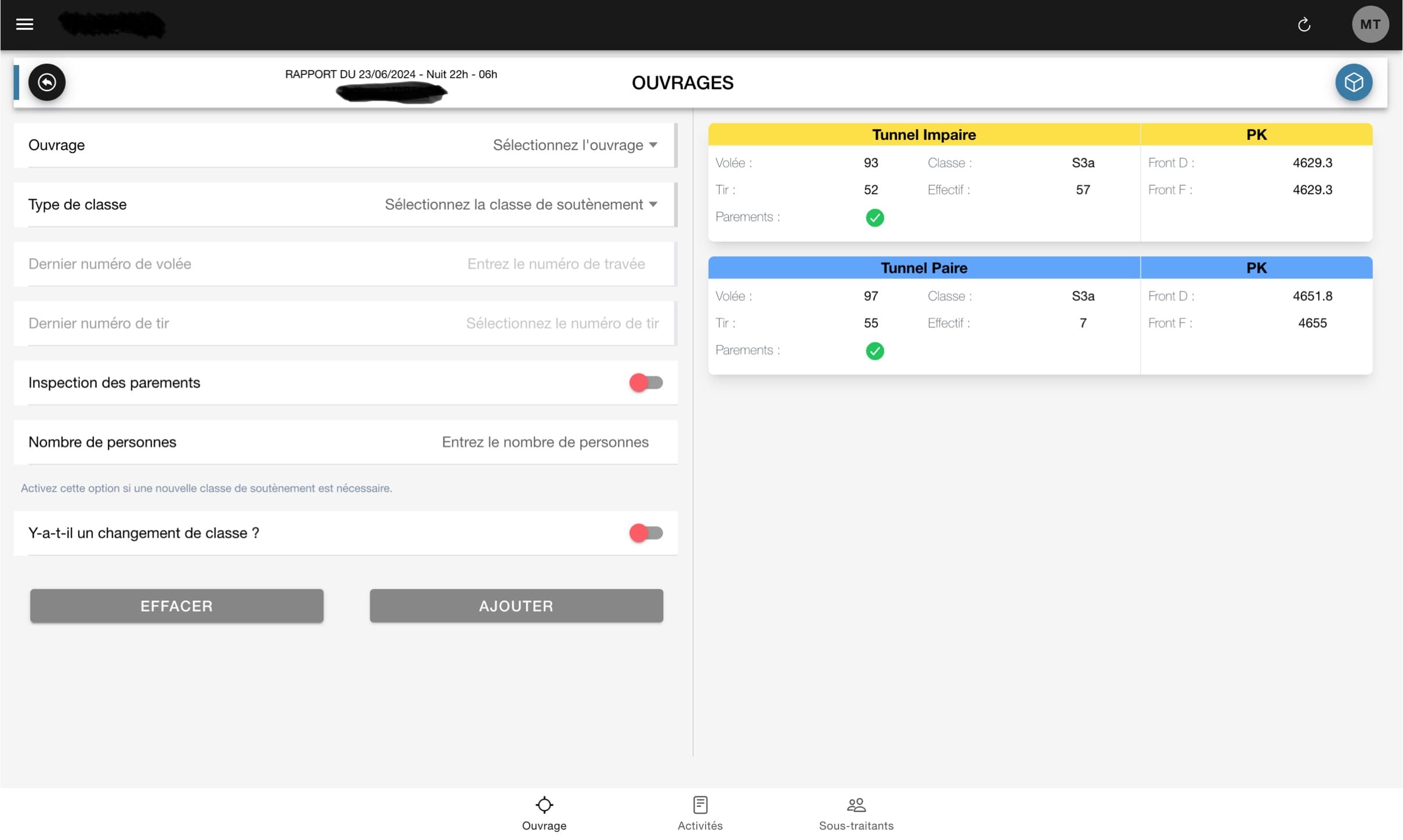This screenshot has height=840, width=1403.
Task: Click Tunnel Paire parements green checkmark
Action: click(x=874, y=351)
